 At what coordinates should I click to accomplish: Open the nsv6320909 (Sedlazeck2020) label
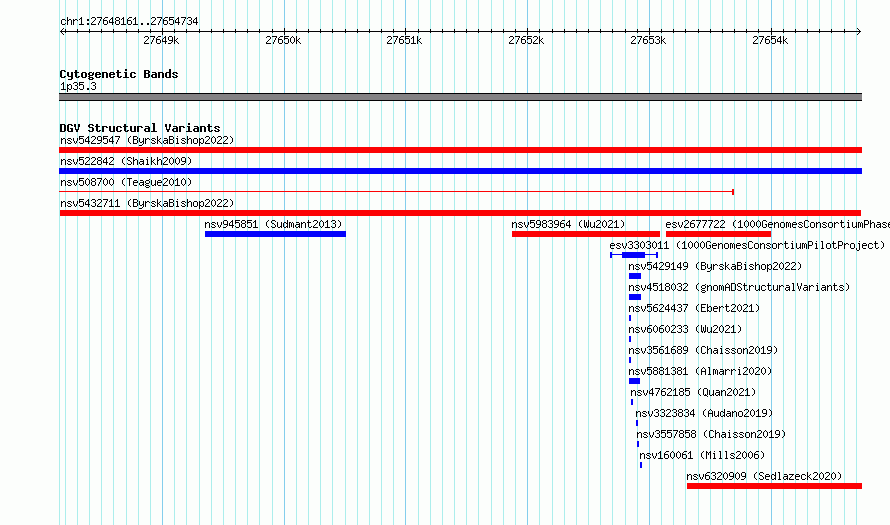click(764, 476)
